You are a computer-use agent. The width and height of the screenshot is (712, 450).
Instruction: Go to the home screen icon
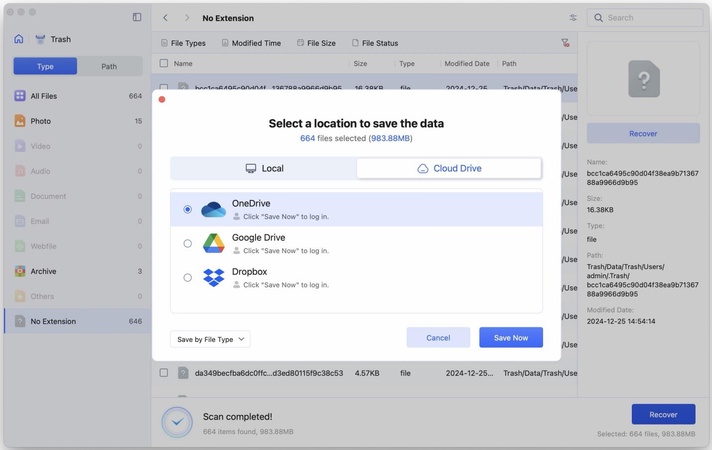[x=19, y=39]
